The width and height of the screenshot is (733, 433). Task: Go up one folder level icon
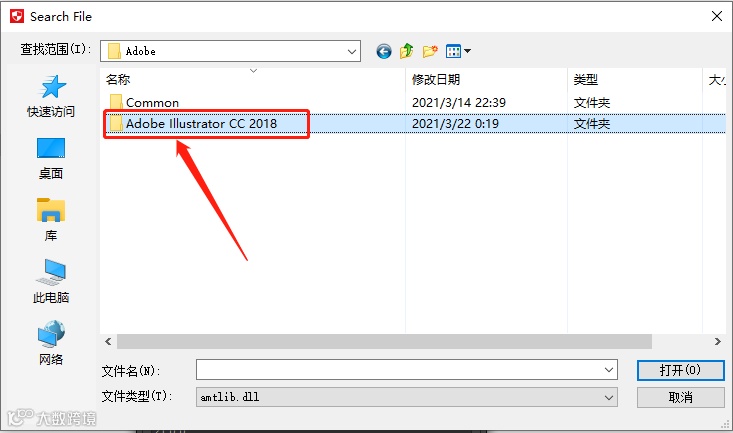pos(407,51)
